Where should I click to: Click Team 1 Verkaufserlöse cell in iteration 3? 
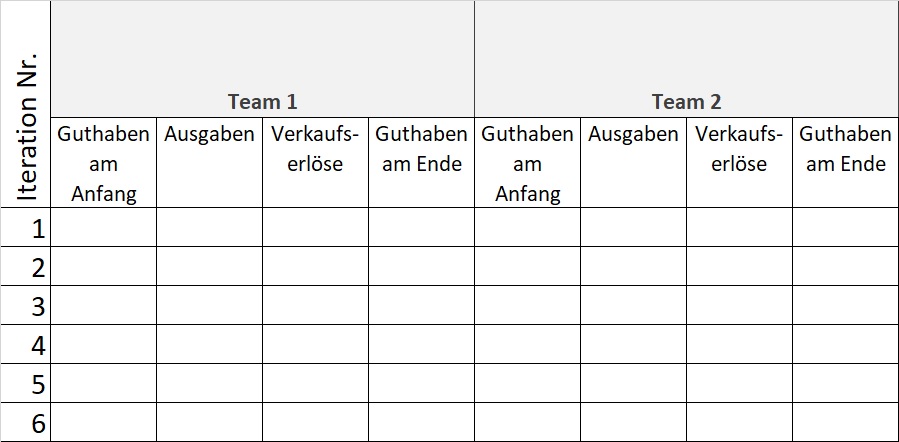click(315, 306)
